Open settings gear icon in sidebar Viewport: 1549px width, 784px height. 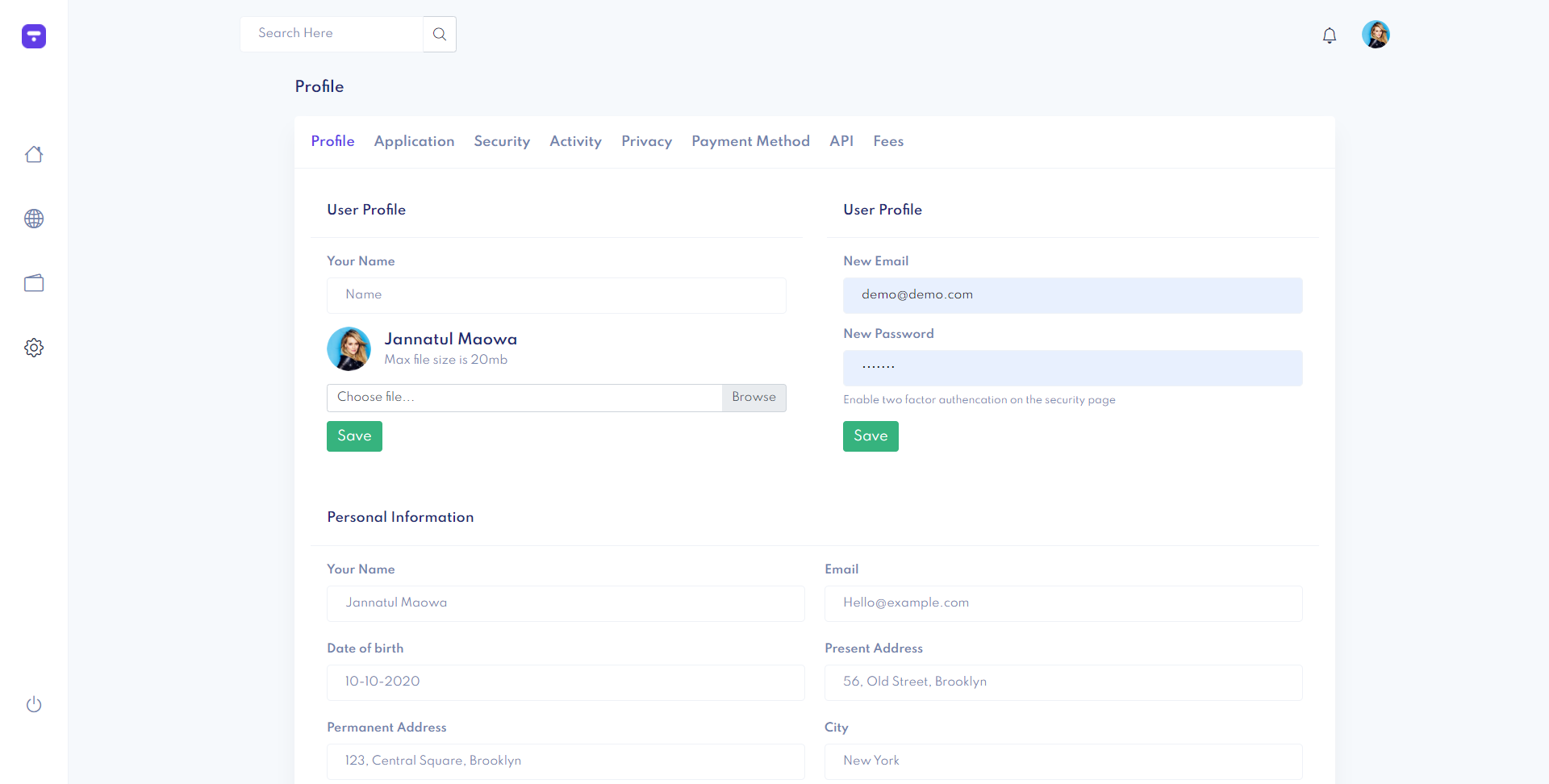[x=34, y=348]
